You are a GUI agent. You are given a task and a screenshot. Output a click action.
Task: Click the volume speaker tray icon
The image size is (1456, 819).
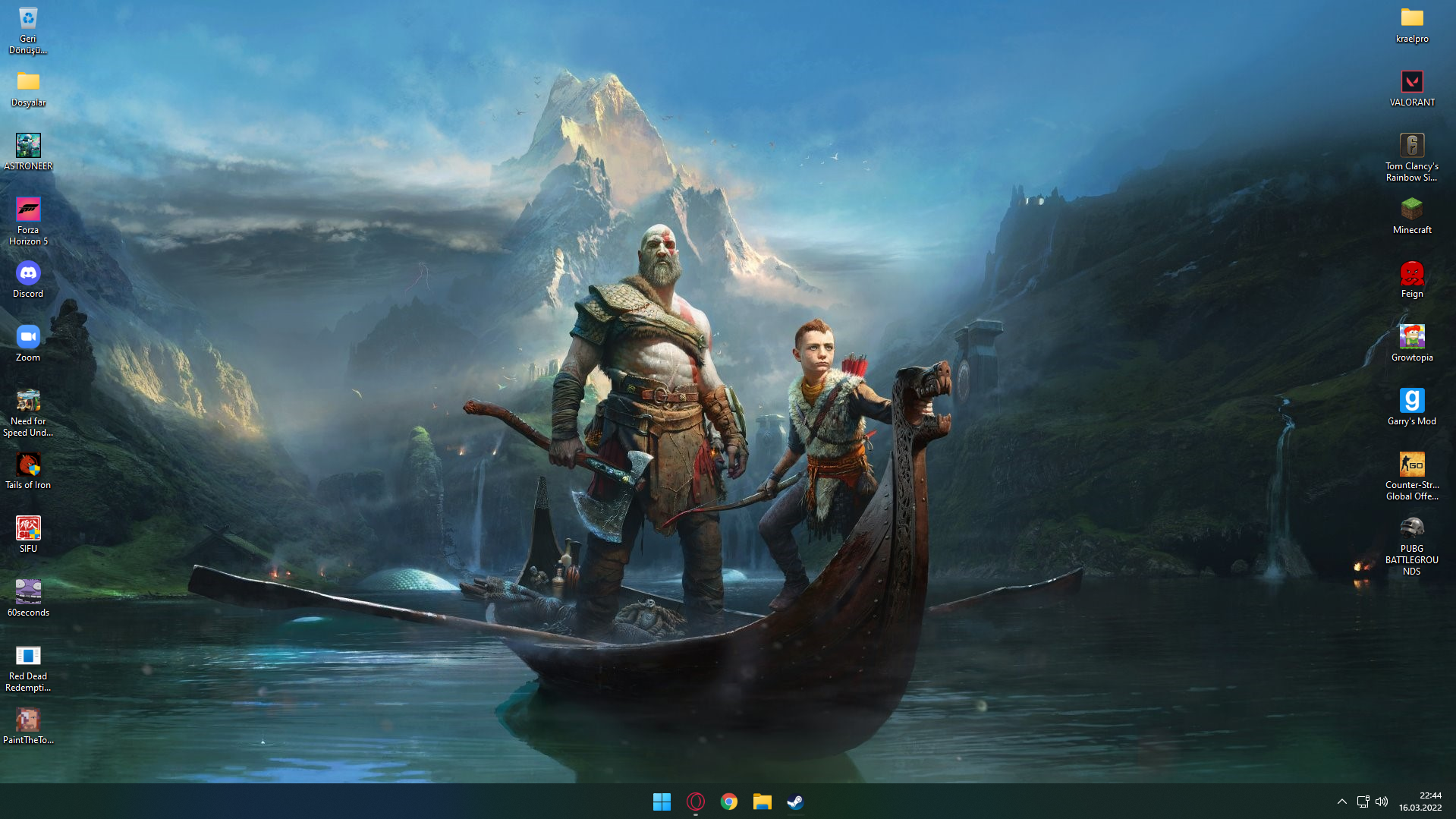coord(1382,802)
